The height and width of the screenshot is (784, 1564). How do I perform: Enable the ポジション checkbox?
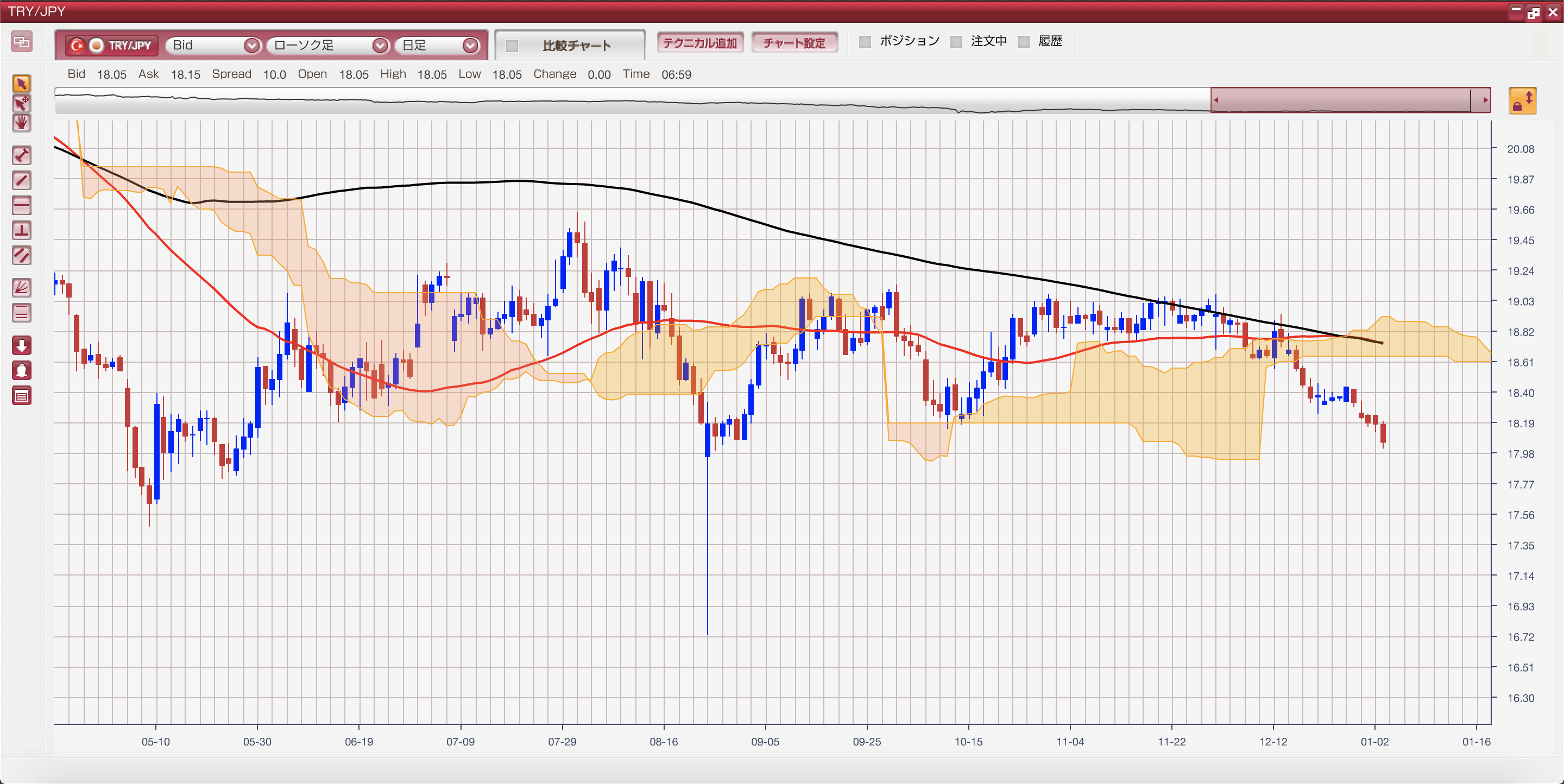pyautogui.click(x=865, y=41)
